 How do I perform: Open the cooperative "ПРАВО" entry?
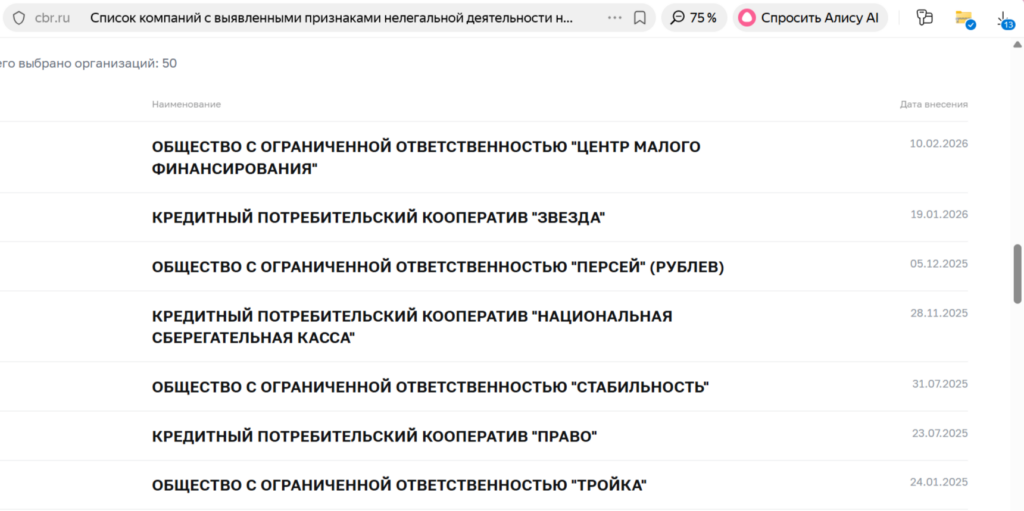pos(375,436)
